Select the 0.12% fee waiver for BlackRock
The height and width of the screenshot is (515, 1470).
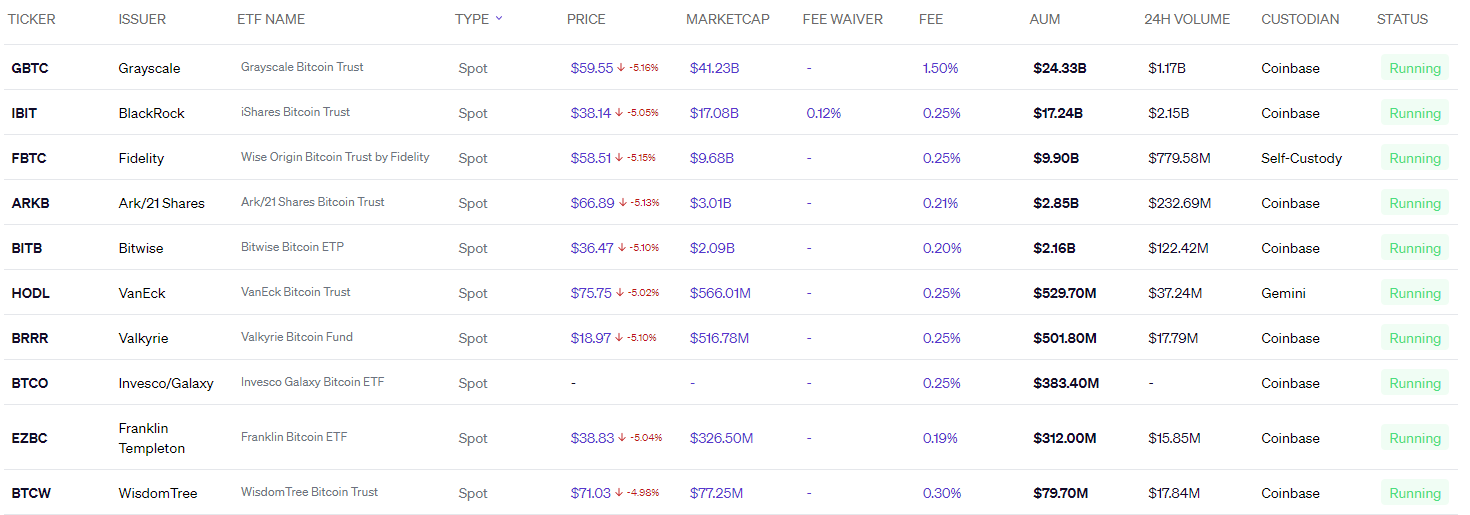tap(823, 113)
